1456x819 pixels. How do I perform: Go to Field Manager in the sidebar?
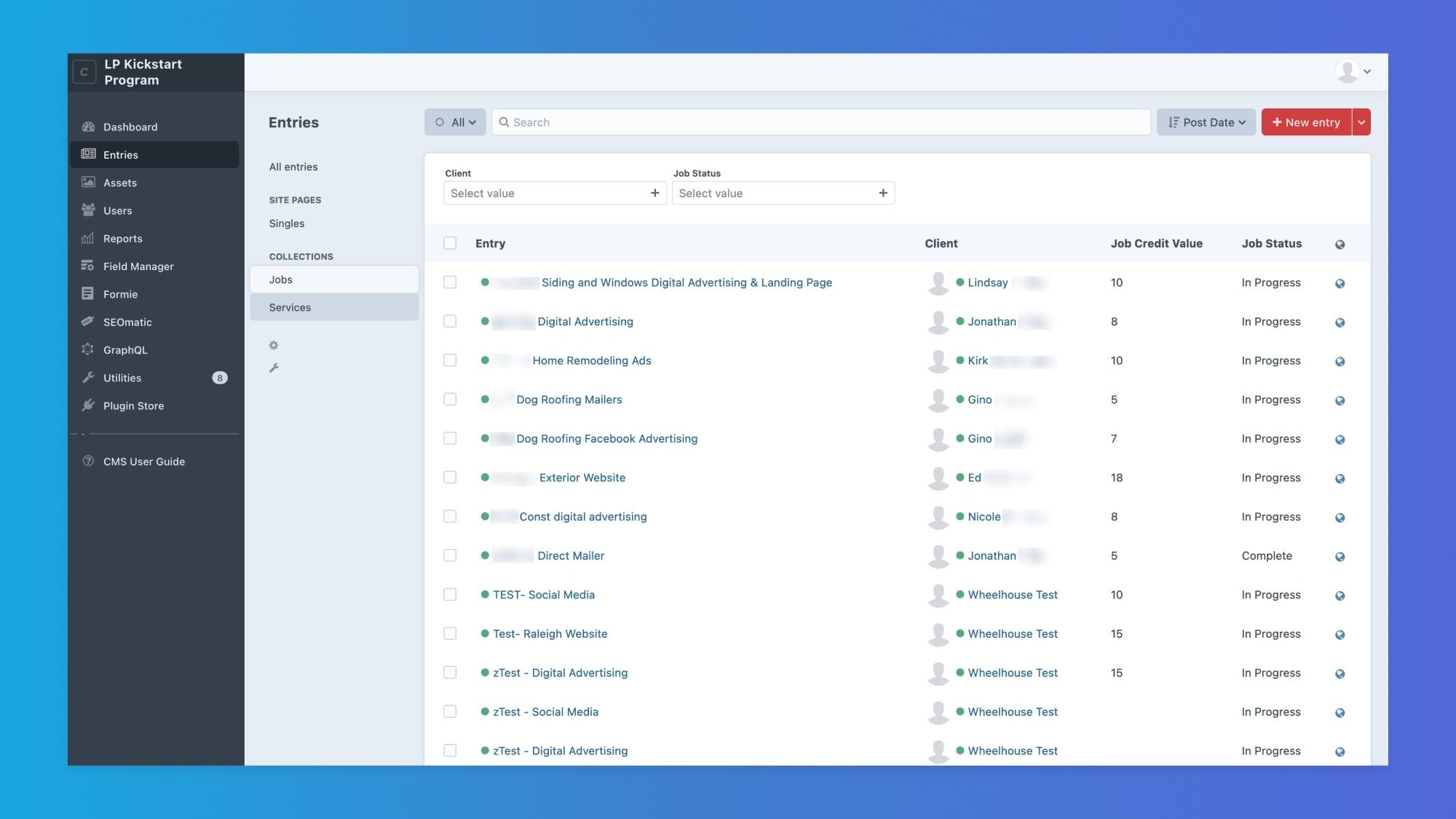(x=138, y=266)
